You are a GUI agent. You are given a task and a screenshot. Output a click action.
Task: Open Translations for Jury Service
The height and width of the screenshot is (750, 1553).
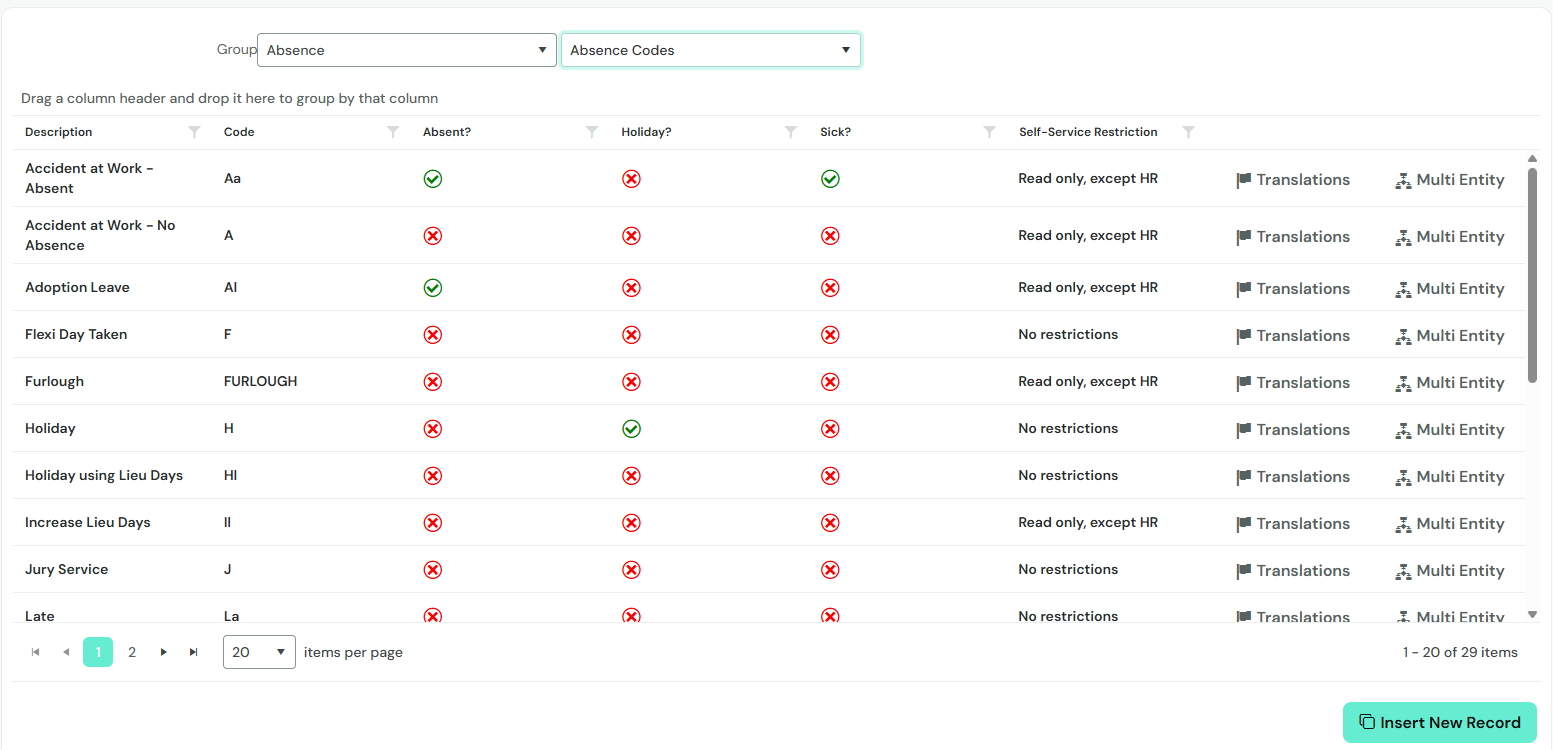[x=1293, y=571]
